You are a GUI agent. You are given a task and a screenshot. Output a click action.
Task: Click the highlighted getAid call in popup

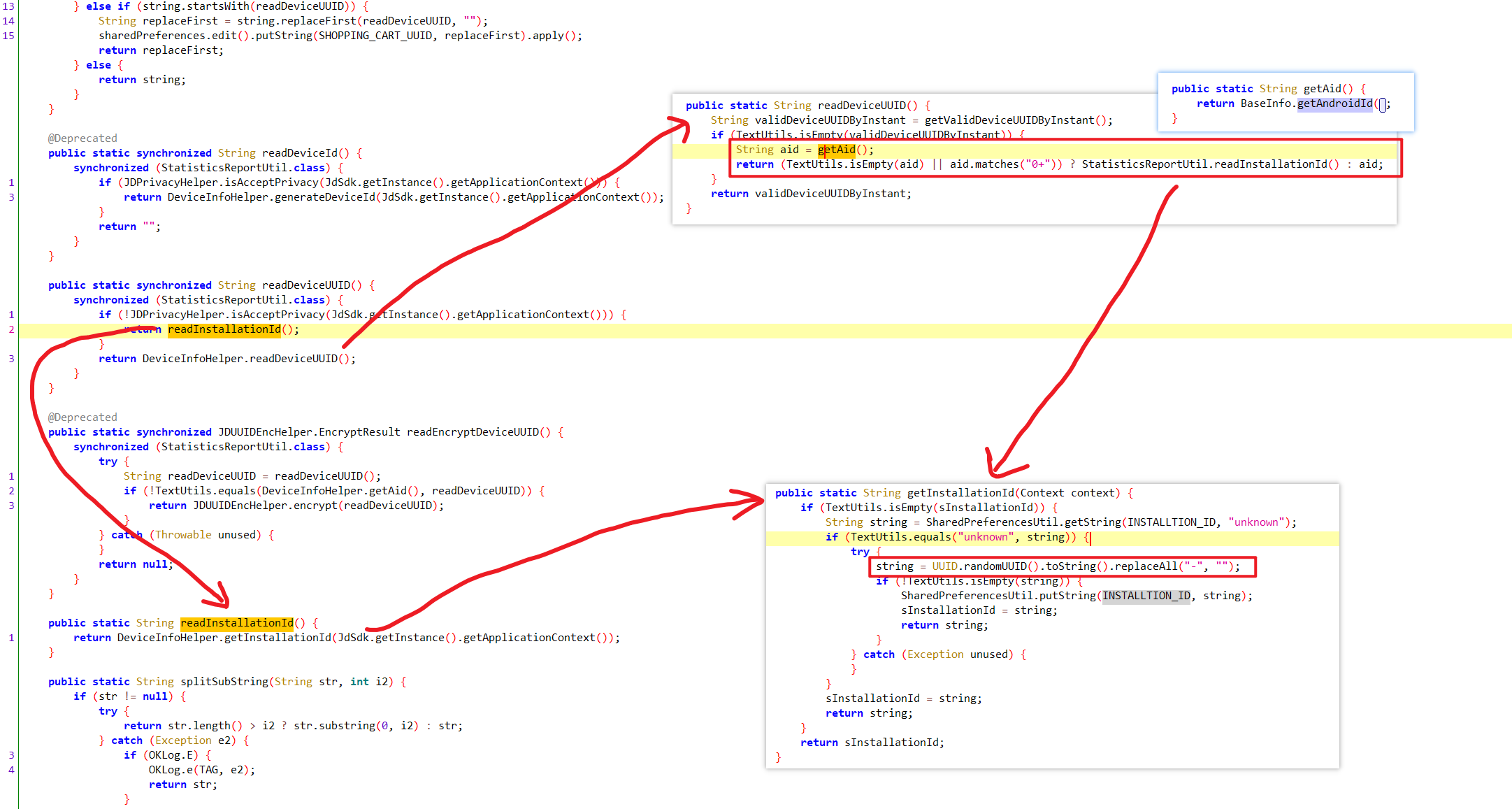pos(837,150)
